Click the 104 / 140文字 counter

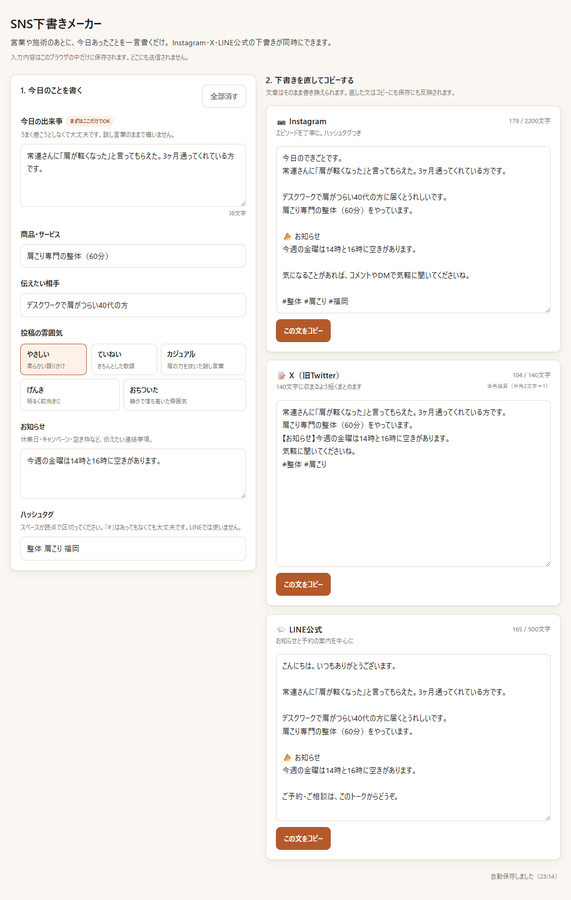click(531, 375)
